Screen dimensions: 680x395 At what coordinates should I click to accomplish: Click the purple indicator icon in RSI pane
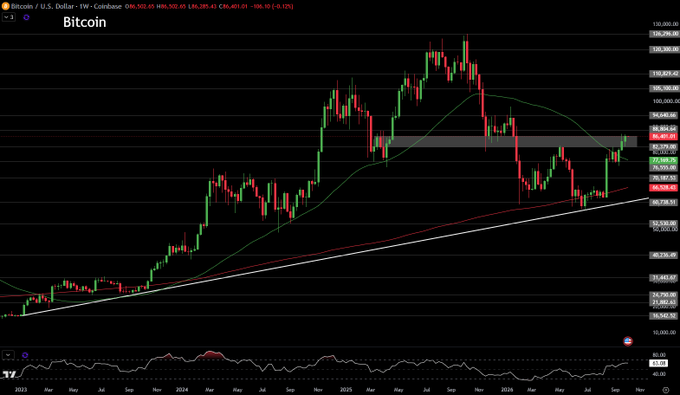pyautogui.click(x=25, y=355)
